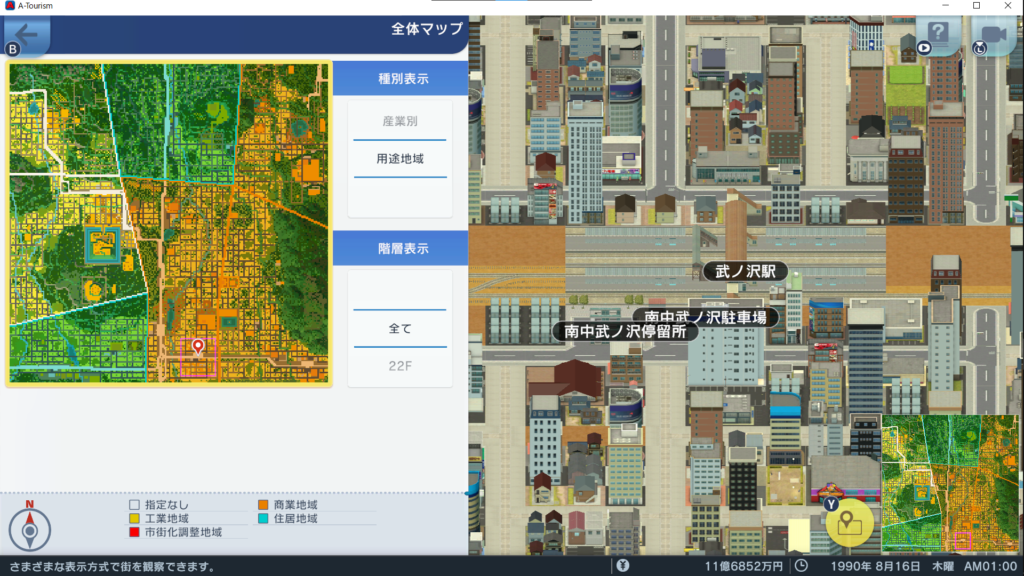1024x576 pixels.
Task: Click the 武ノ沢駅 station label
Action: click(745, 271)
